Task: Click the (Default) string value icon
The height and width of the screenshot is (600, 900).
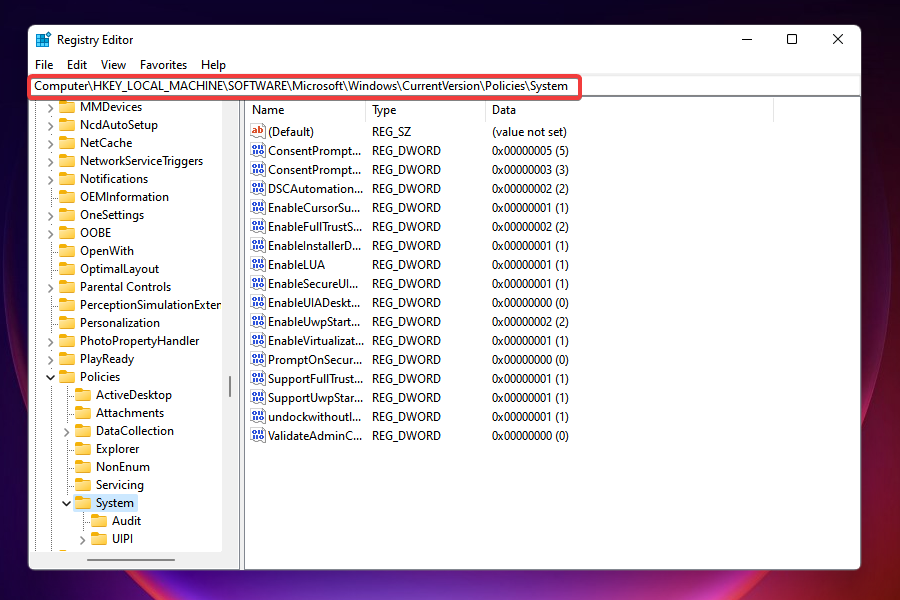Action: coord(258,131)
